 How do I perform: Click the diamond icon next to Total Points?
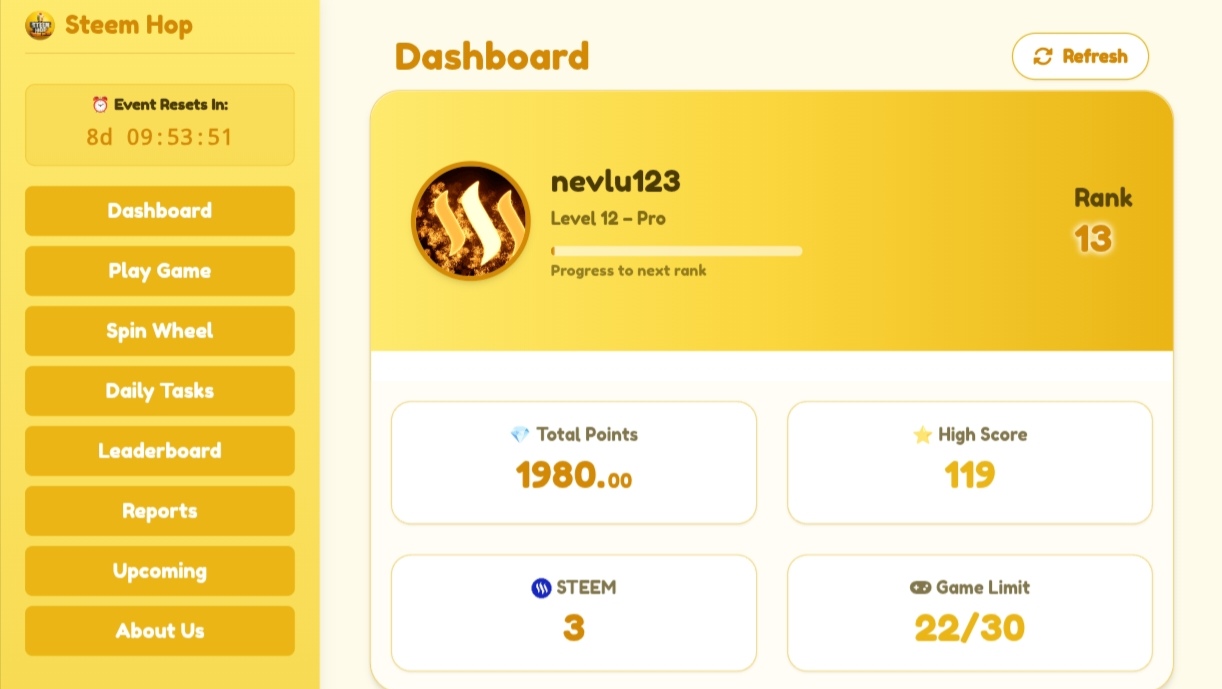pos(520,434)
